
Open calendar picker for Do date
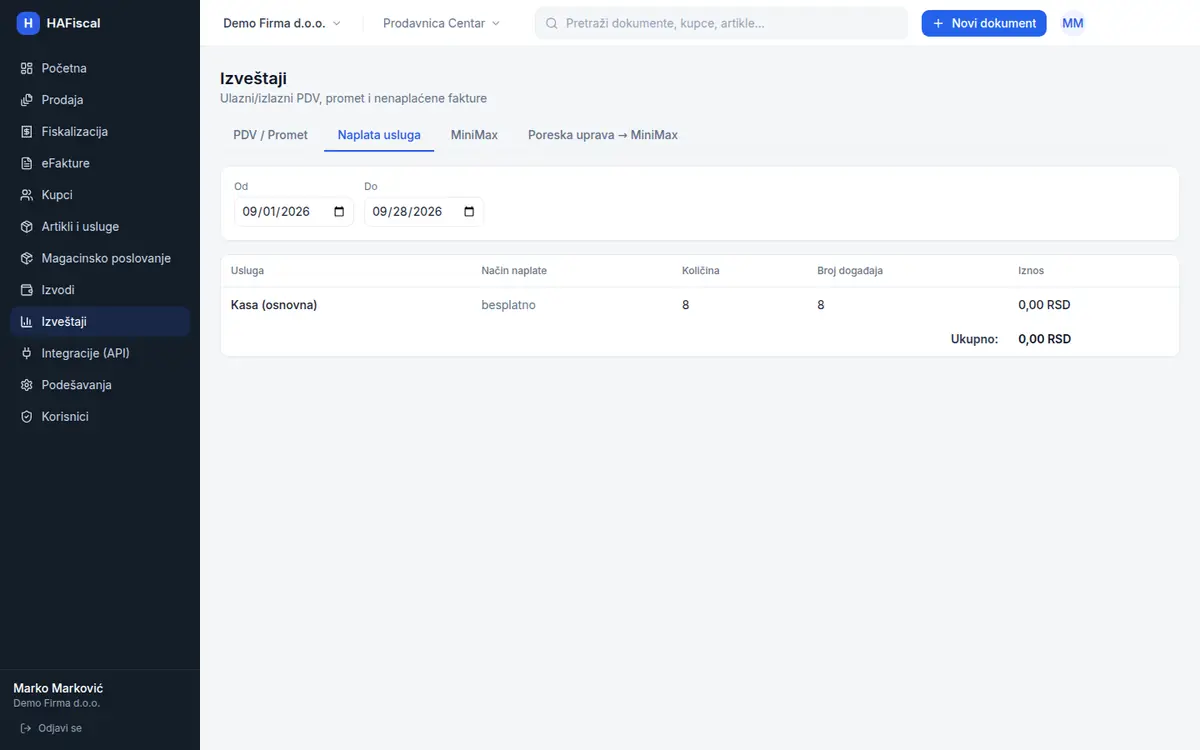pos(469,212)
